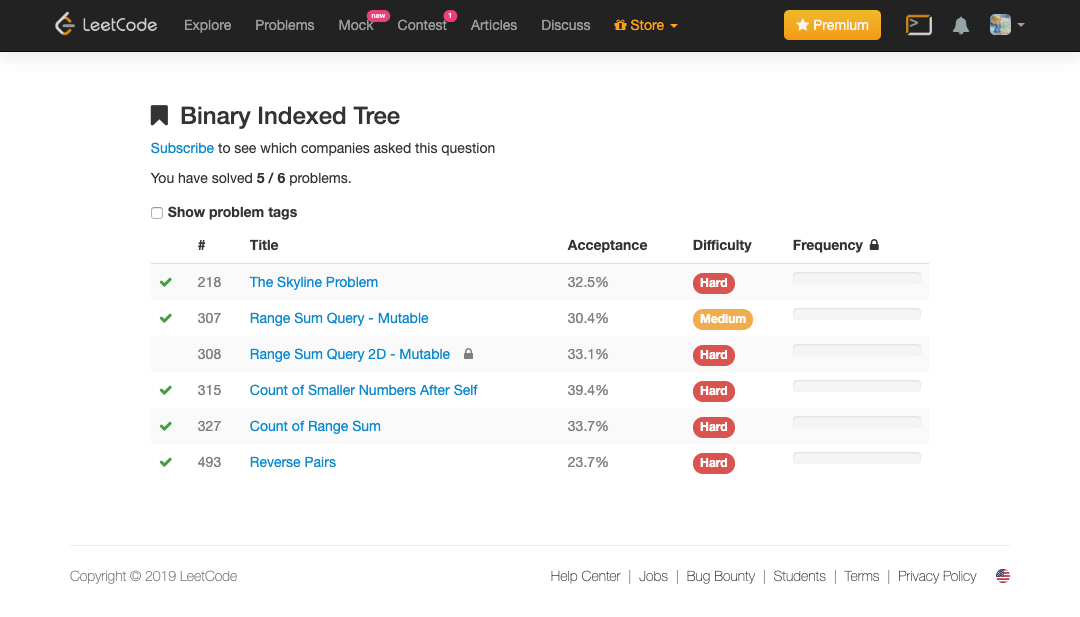The height and width of the screenshot is (617, 1080).
Task: Click the user avatar picture
Action: tap(1000, 25)
